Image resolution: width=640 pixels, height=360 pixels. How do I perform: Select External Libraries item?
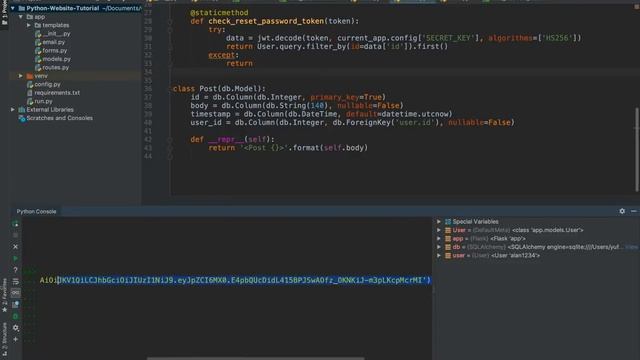click(46, 110)
